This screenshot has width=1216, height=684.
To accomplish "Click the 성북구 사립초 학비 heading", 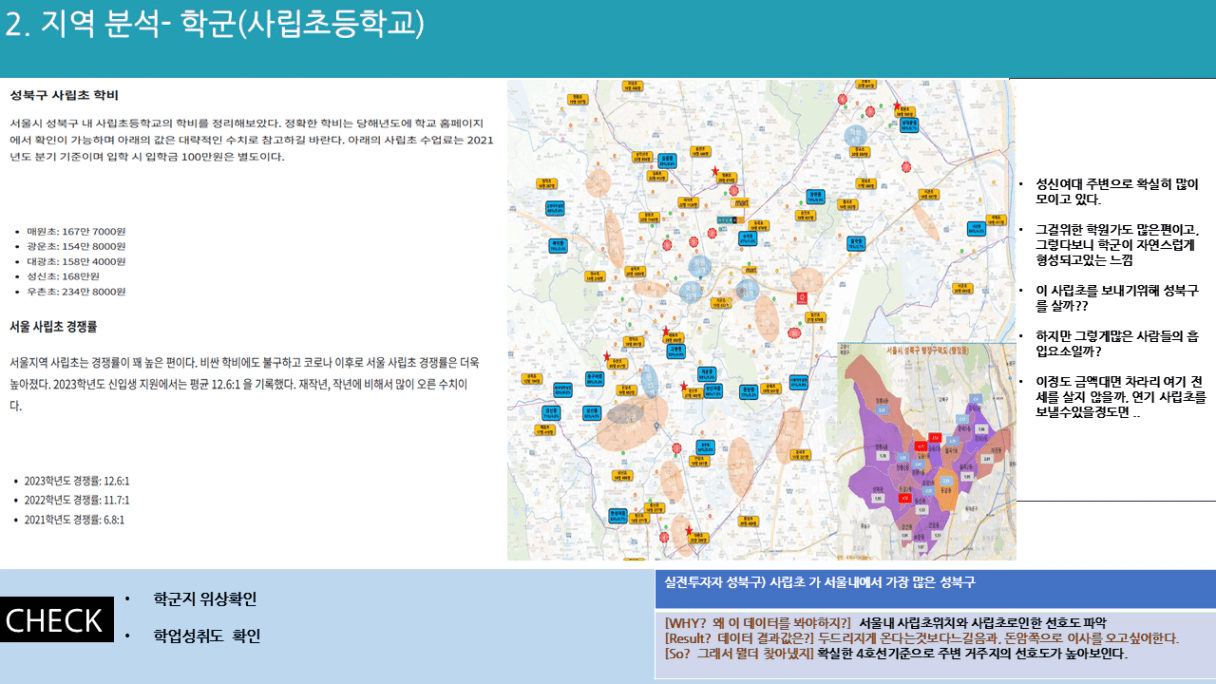I will [64, 96].
